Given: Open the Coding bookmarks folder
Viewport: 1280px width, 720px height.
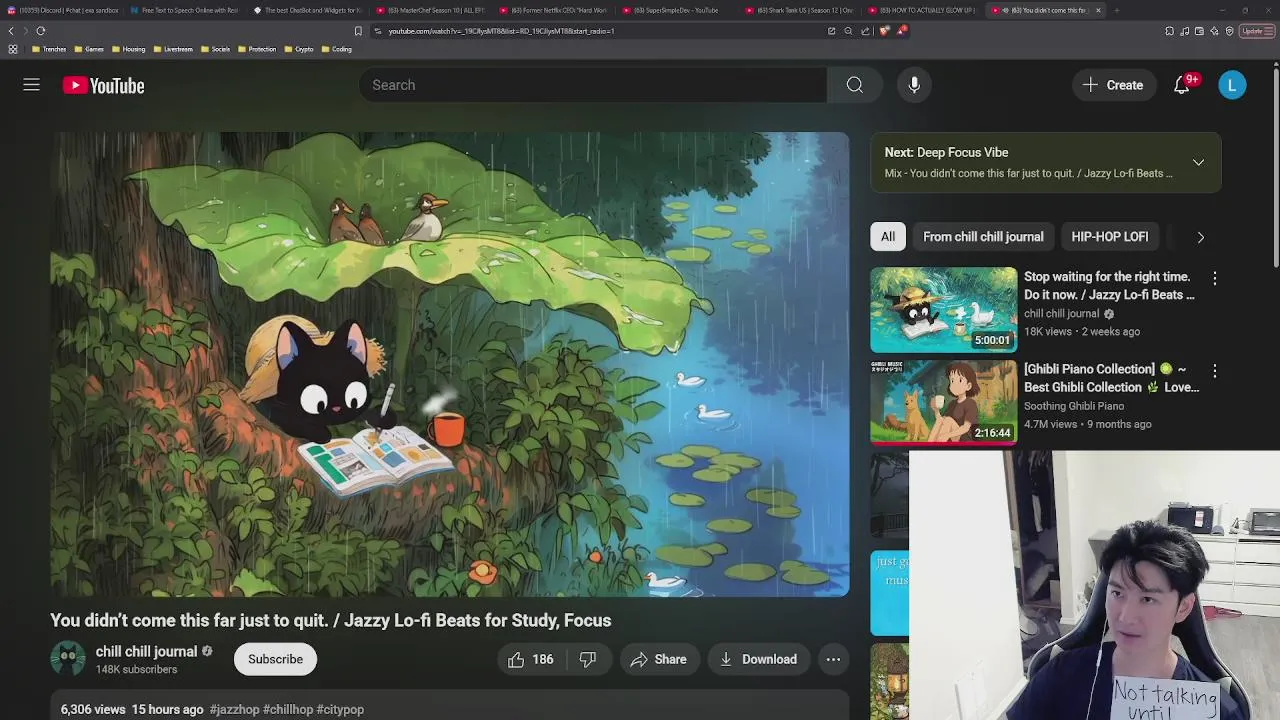Looking at the screenshot, I should click(x=336, y=49).
